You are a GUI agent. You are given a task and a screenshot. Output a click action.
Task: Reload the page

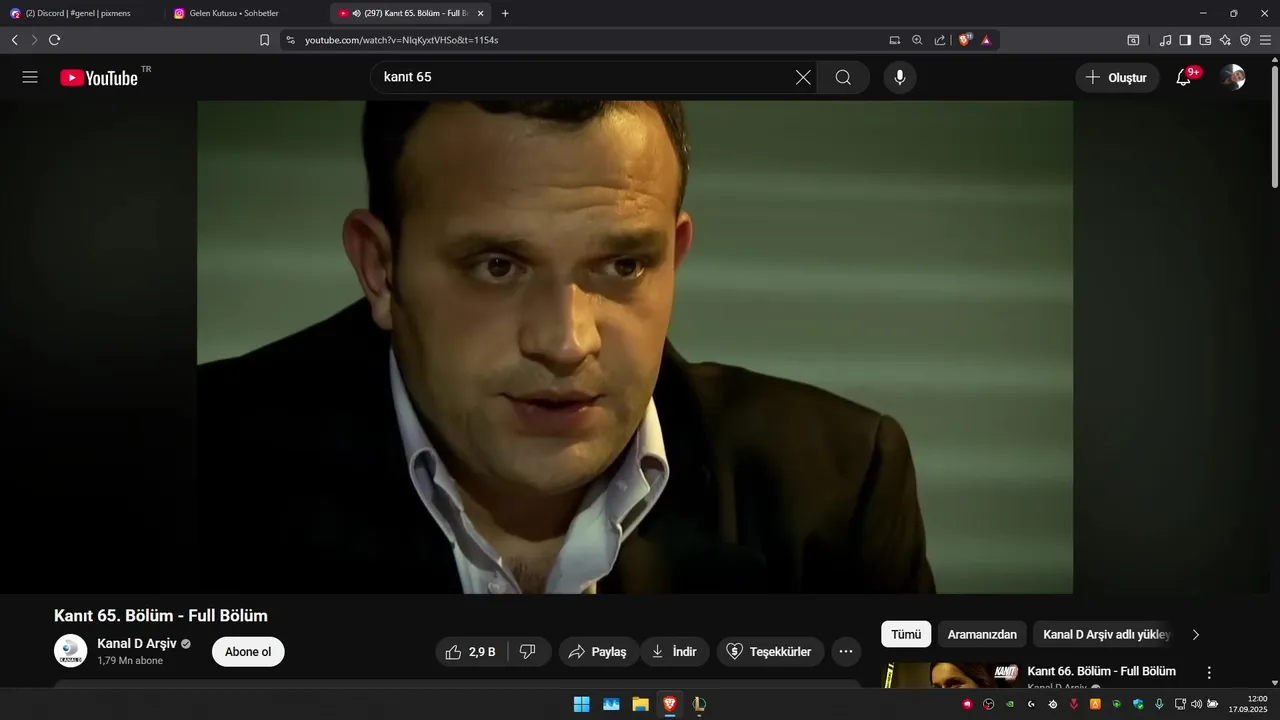54,40
